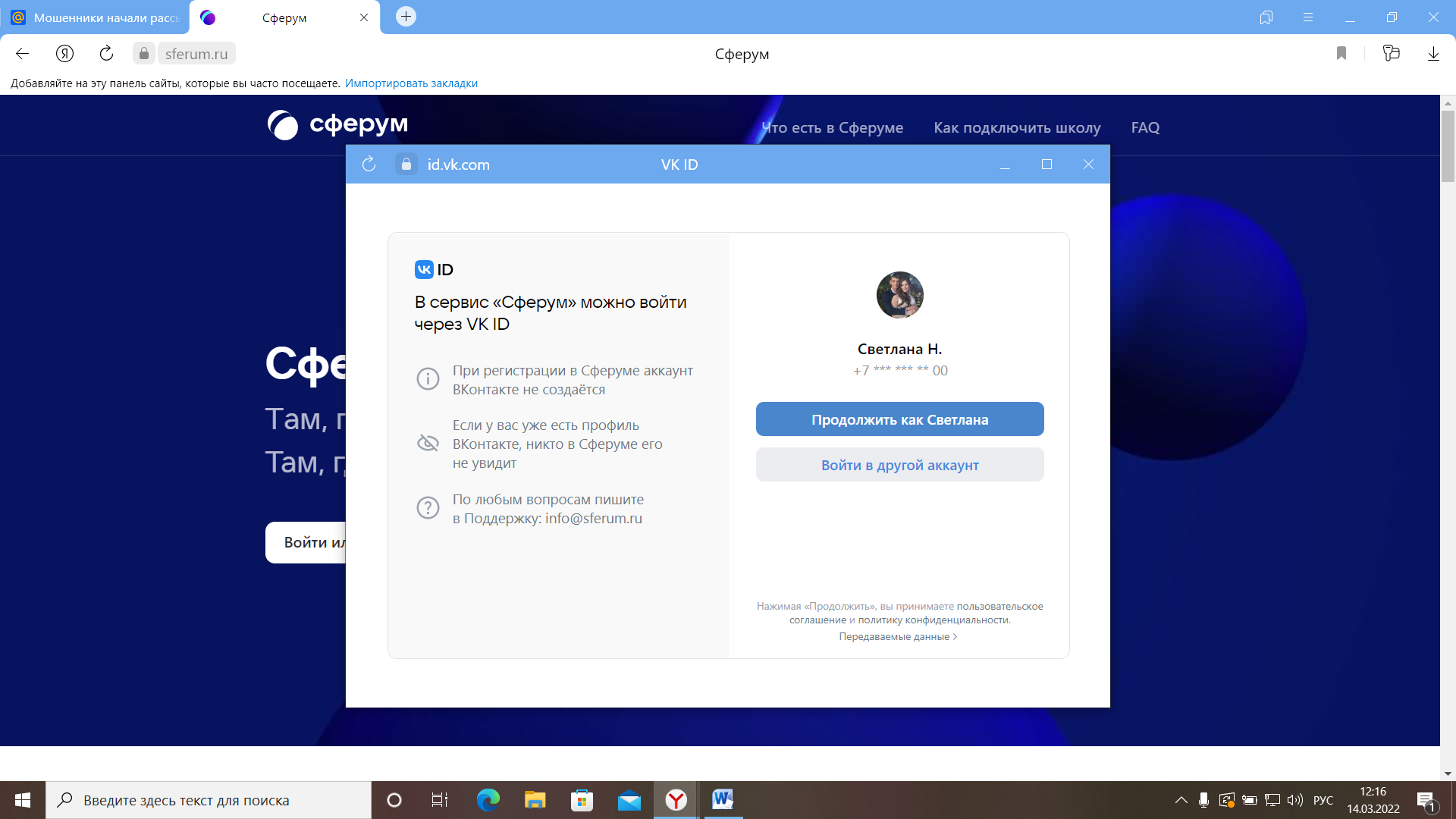This screenshot has height=819, width=1456.
Task: Open Task View in taskbar
Action: click(x=440, y=800)
